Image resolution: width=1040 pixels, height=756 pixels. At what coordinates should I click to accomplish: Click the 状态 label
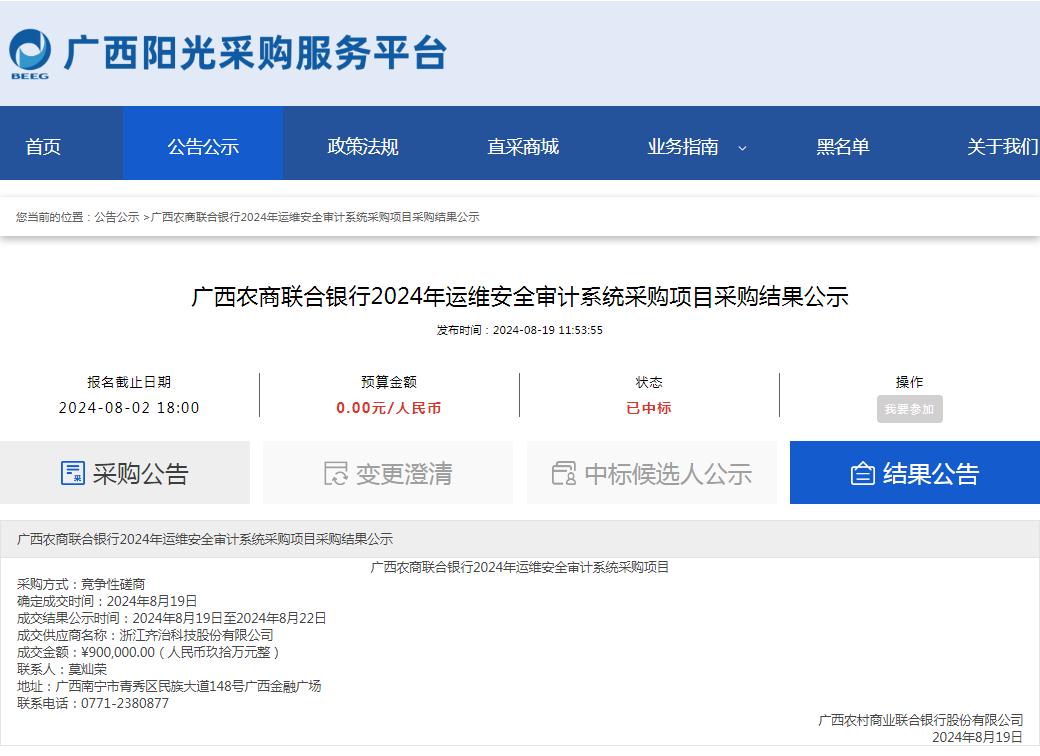(x=649, y=382)
